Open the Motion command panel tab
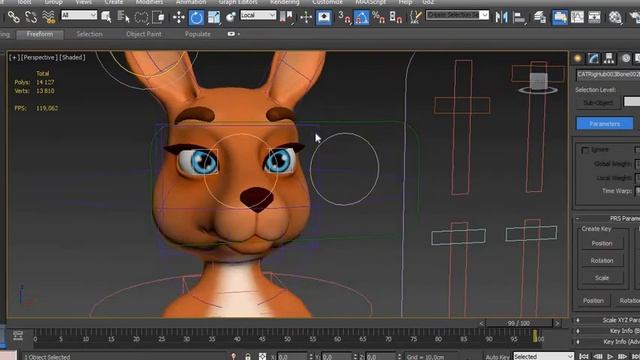Viewport: 640px width, 360px height. pos(626,59)
